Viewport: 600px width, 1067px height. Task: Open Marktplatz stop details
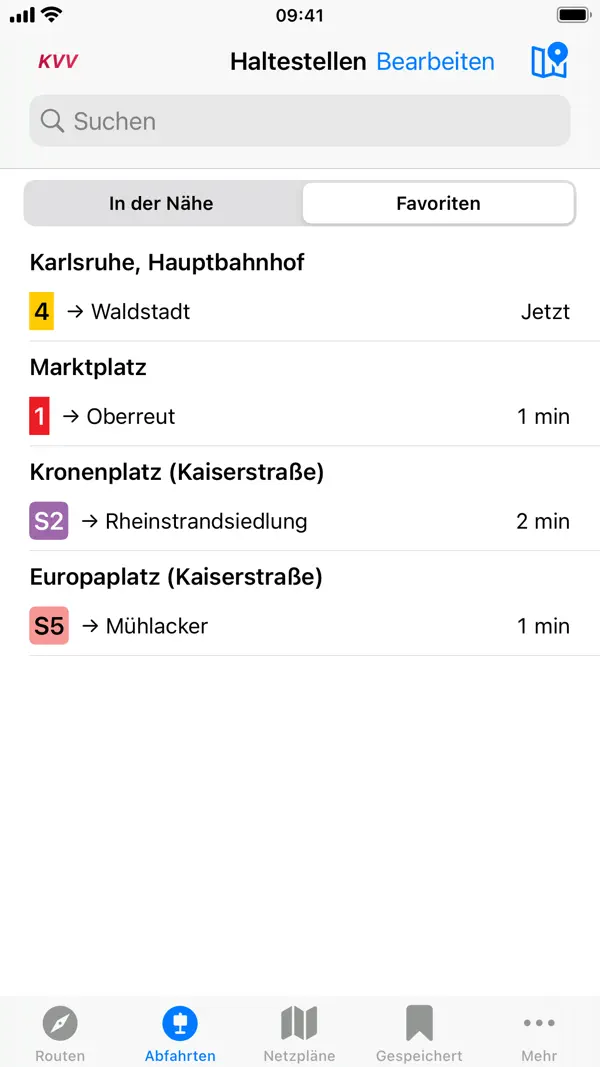point(88,367)
